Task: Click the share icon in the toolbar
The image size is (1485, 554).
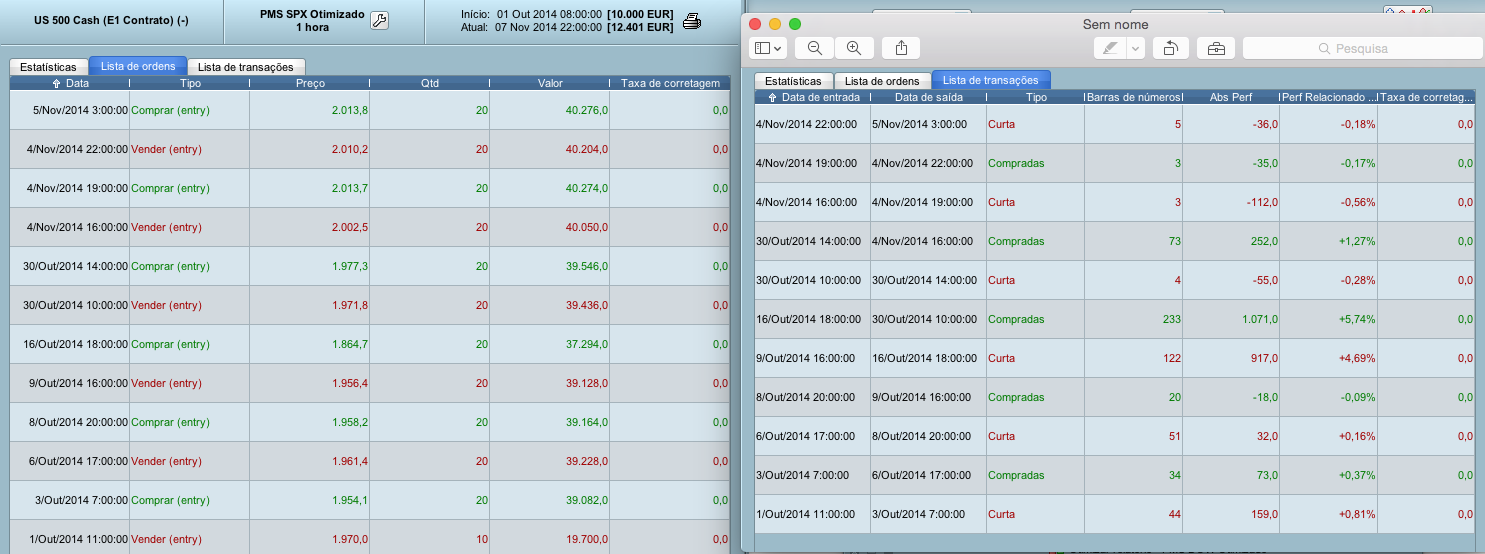Action: tap(901, 48)
